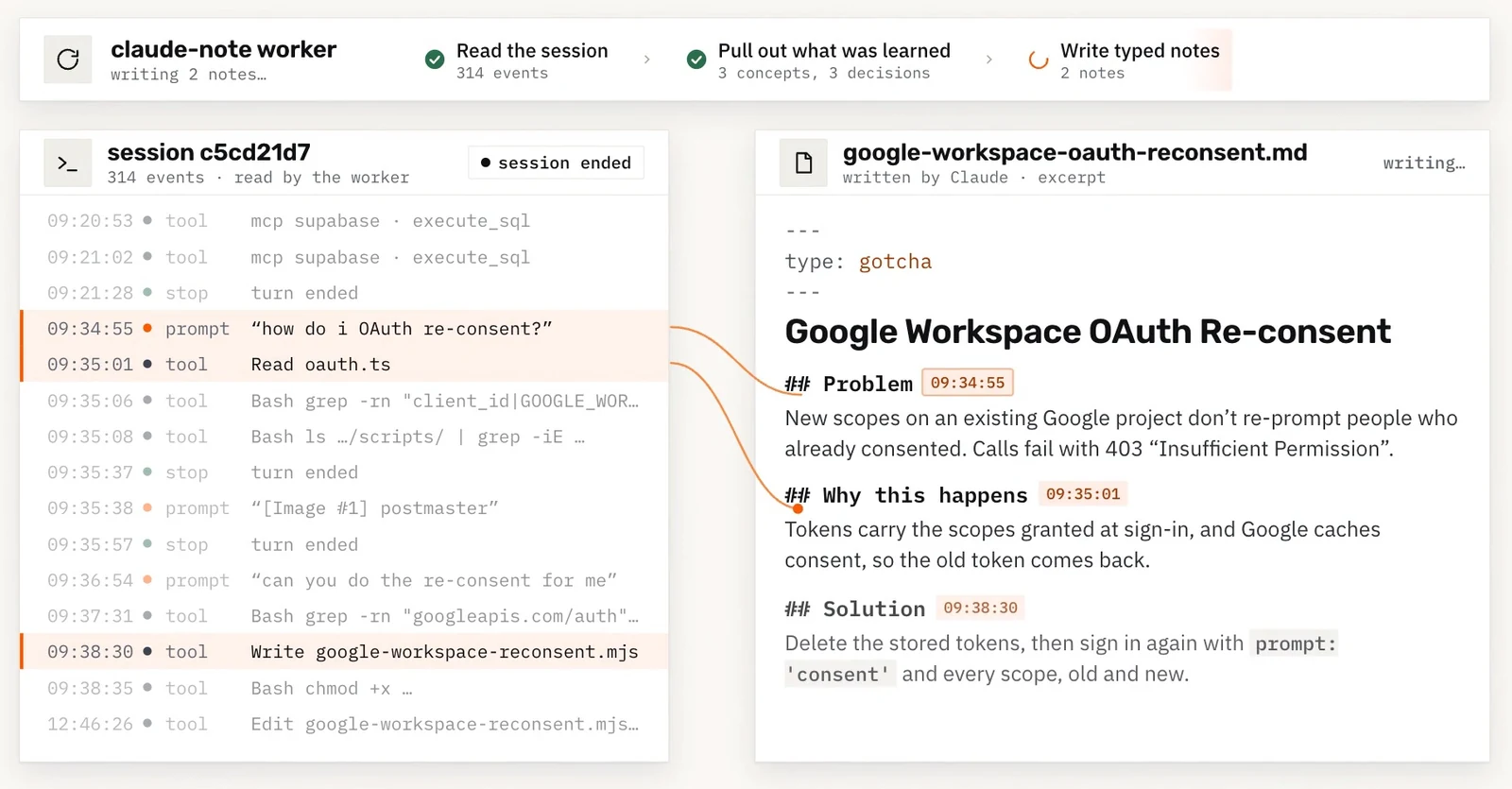Click the green check next to Read the session

point(435,60)
